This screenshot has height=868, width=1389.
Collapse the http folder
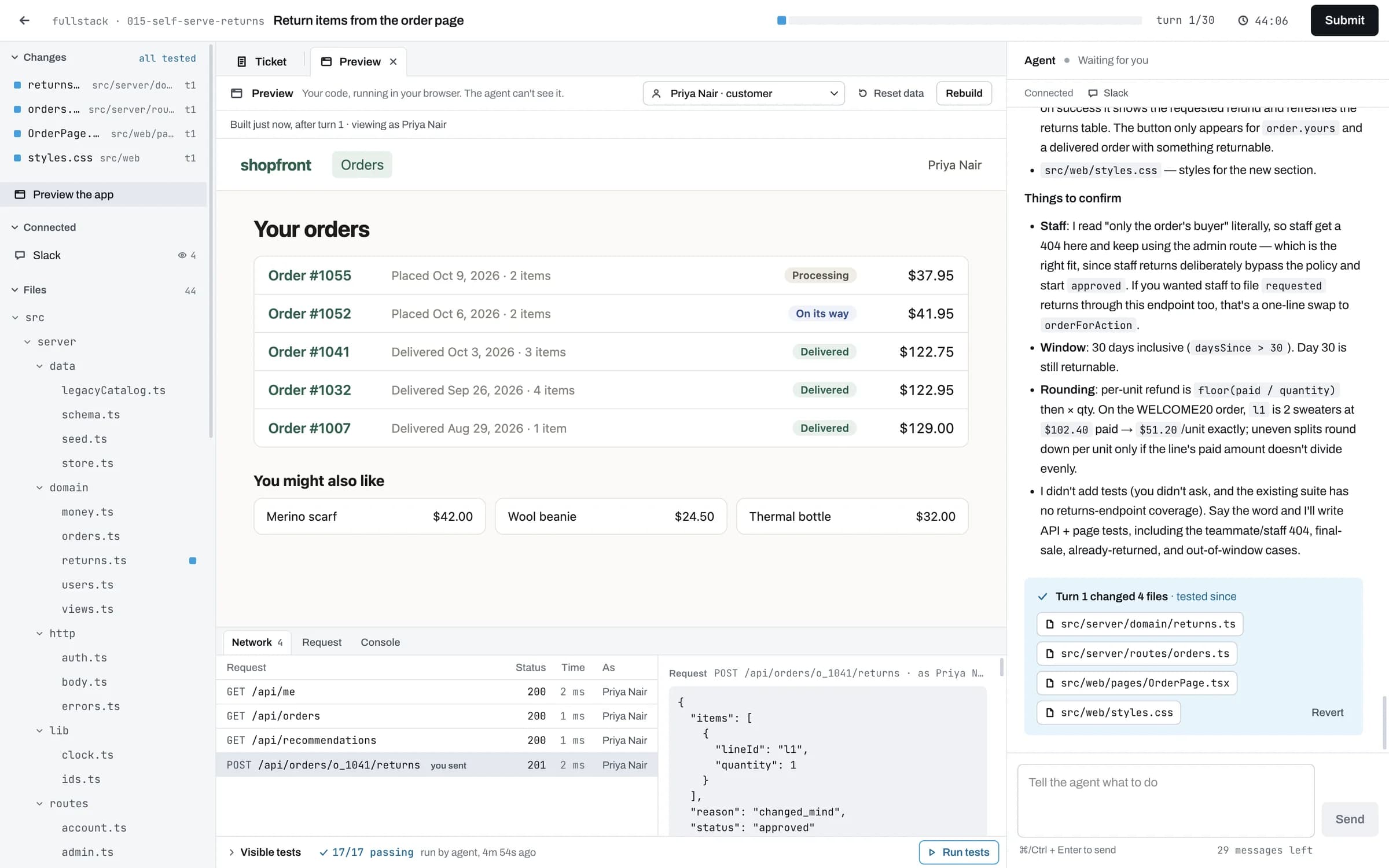click(x=39, y=634)
